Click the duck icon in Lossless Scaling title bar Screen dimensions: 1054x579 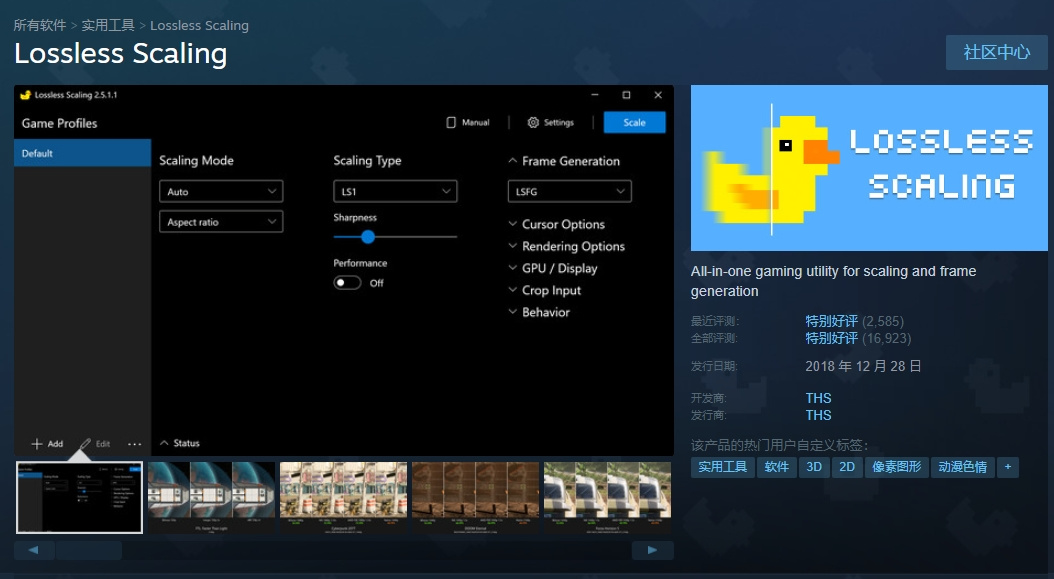coord(26,95)
